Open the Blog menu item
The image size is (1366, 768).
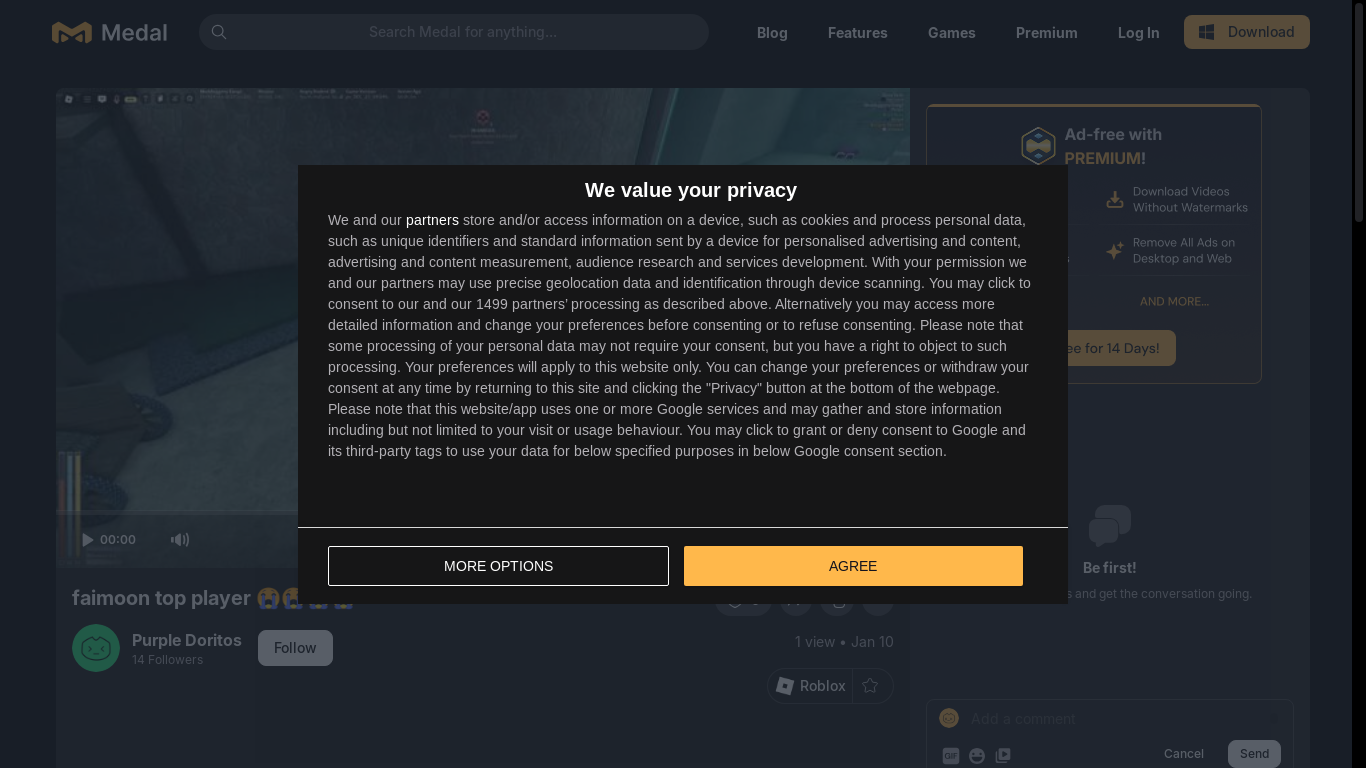(x=772, y=33)
